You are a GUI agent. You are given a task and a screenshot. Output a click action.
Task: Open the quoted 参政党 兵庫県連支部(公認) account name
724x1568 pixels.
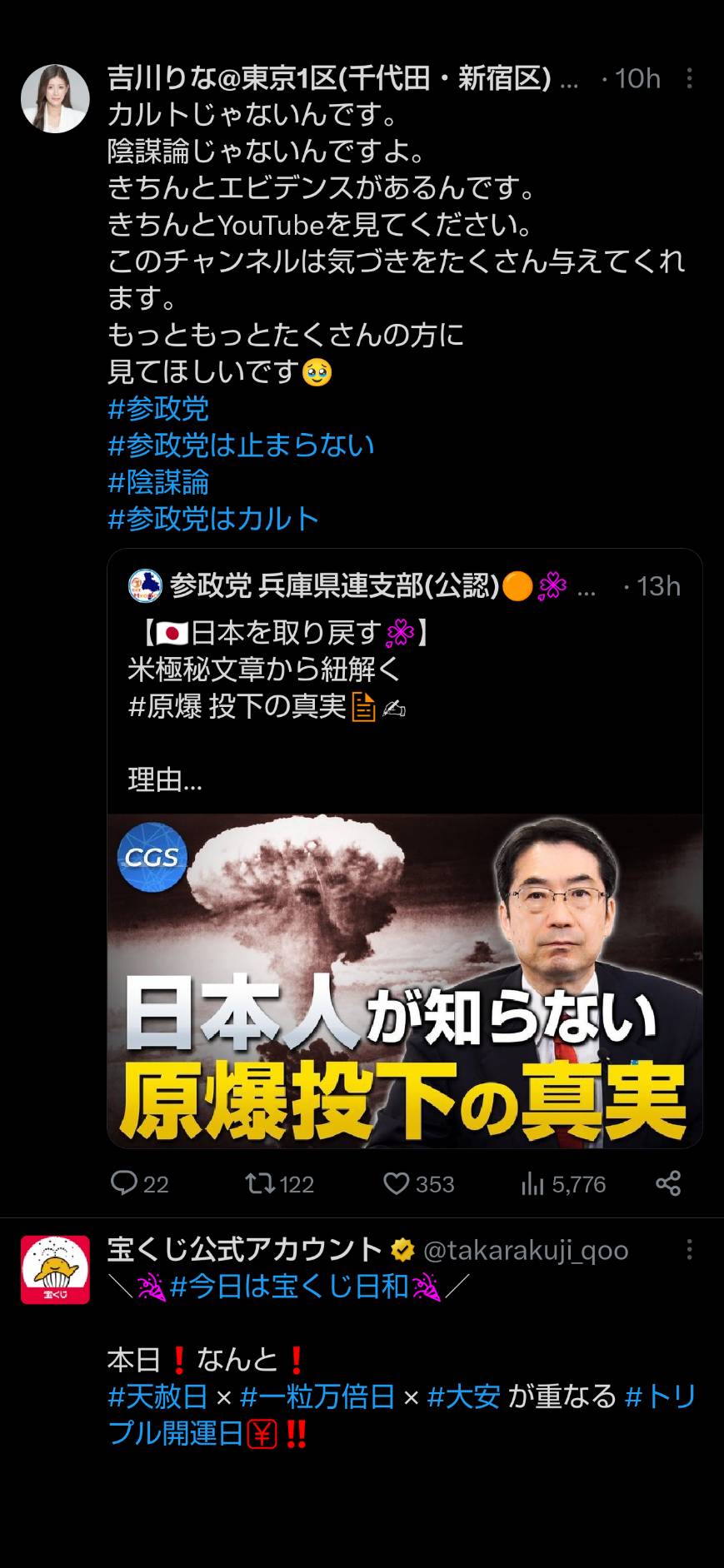coord(334,586)
